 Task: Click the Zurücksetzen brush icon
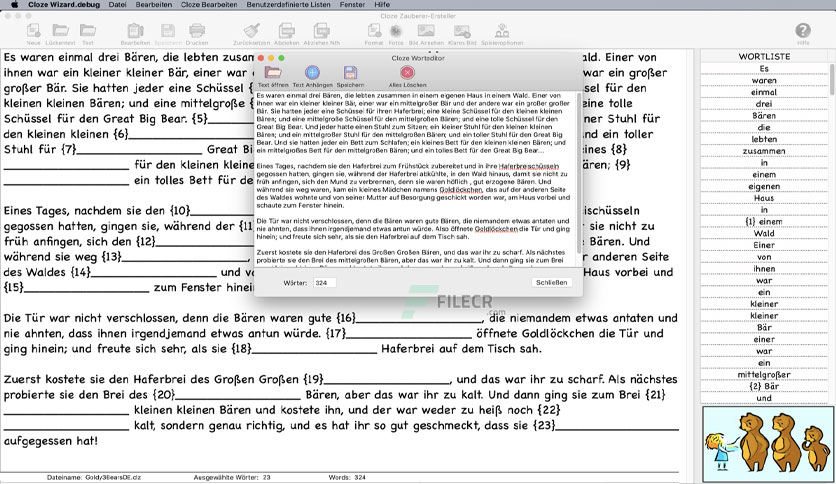click(x=251, y=31)
